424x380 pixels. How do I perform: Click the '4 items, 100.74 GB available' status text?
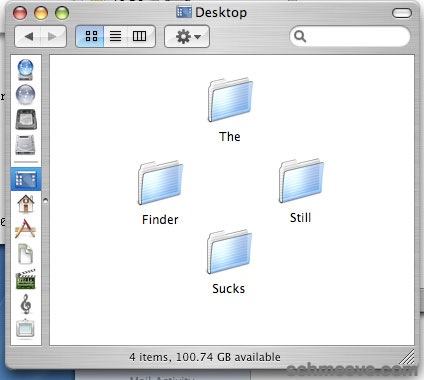tap(205, 357)
